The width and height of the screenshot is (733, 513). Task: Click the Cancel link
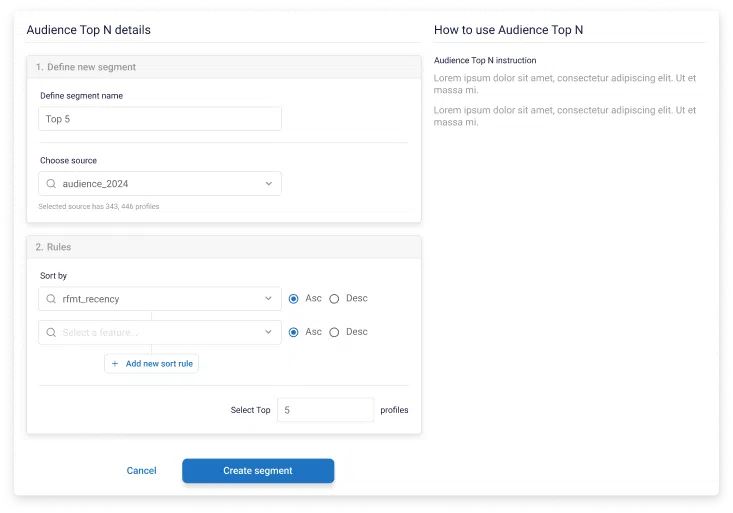coord(141,471)
